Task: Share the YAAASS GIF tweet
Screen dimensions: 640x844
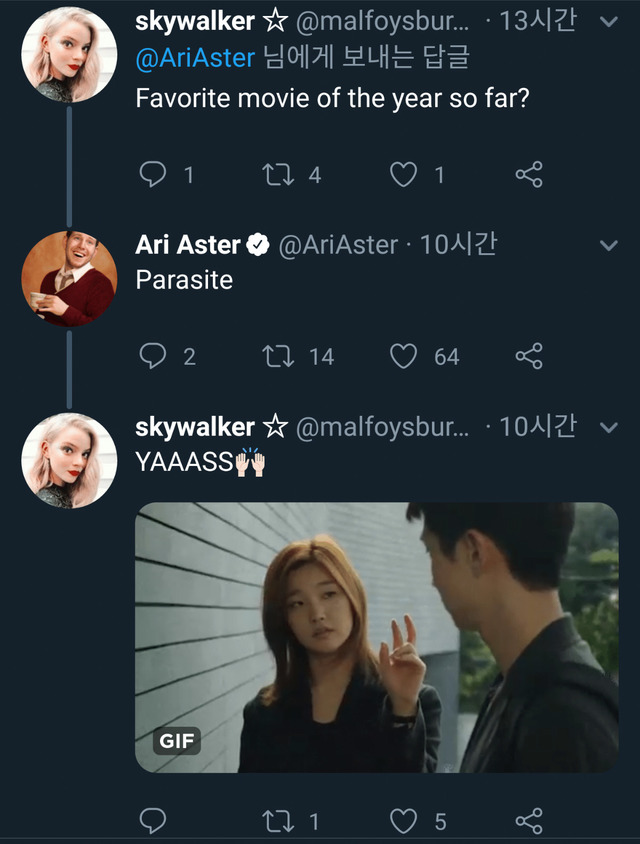Action: tap(528, 821)
